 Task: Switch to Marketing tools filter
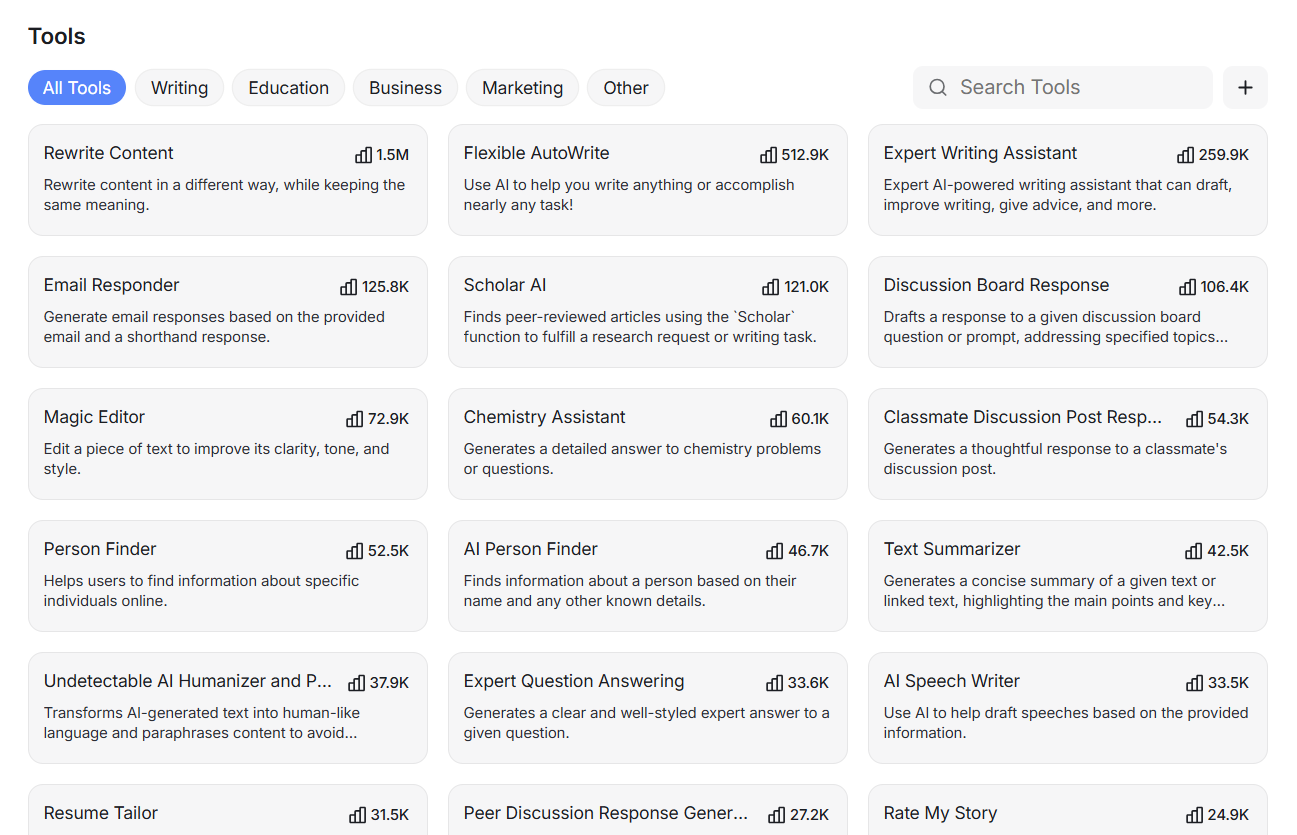point(523,88)
